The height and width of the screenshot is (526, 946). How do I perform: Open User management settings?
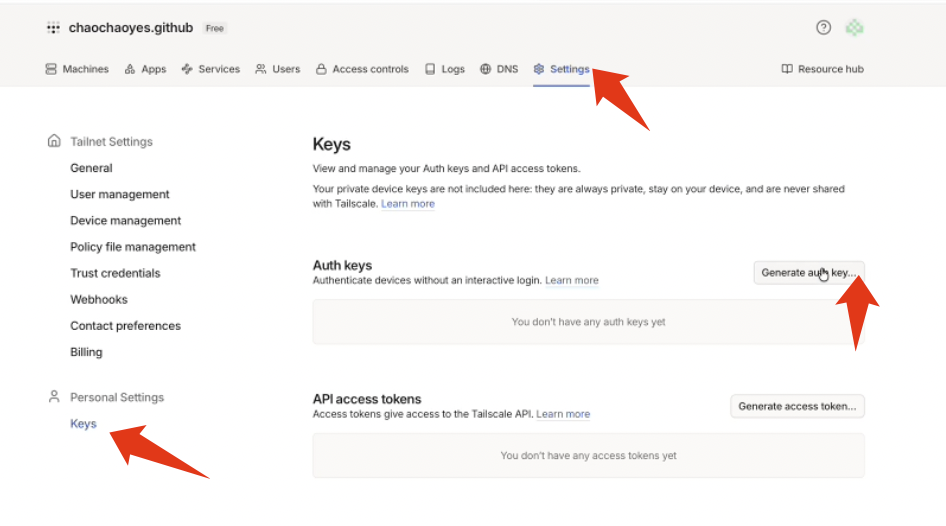click(x=120, y=194)
